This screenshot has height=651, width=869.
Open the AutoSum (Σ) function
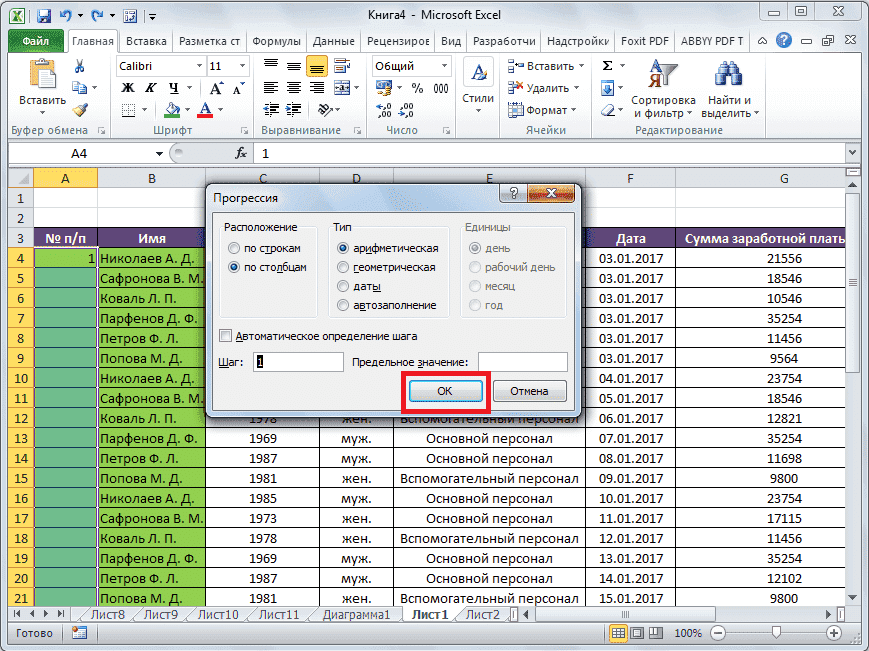609,63
